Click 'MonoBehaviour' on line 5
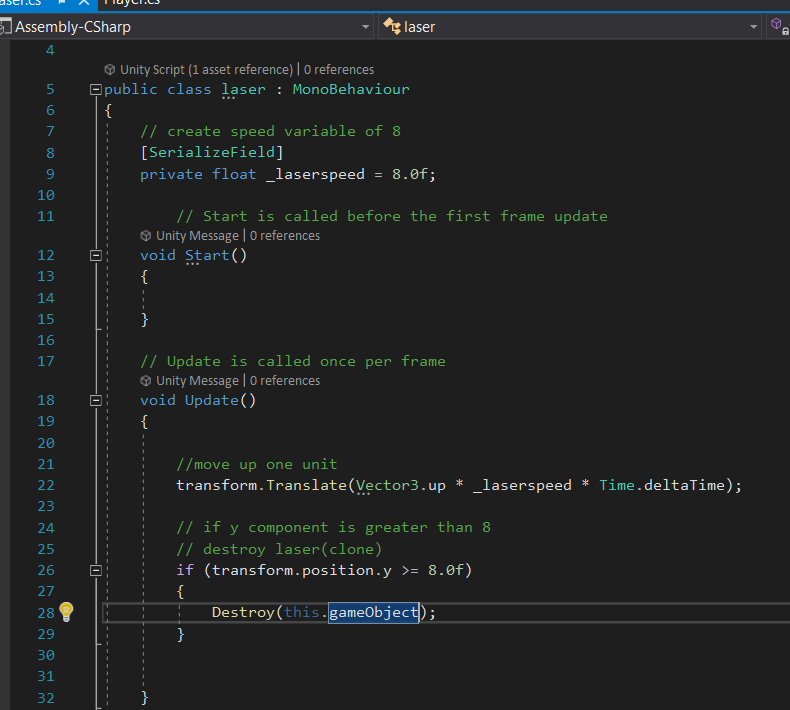 (351, 89)
